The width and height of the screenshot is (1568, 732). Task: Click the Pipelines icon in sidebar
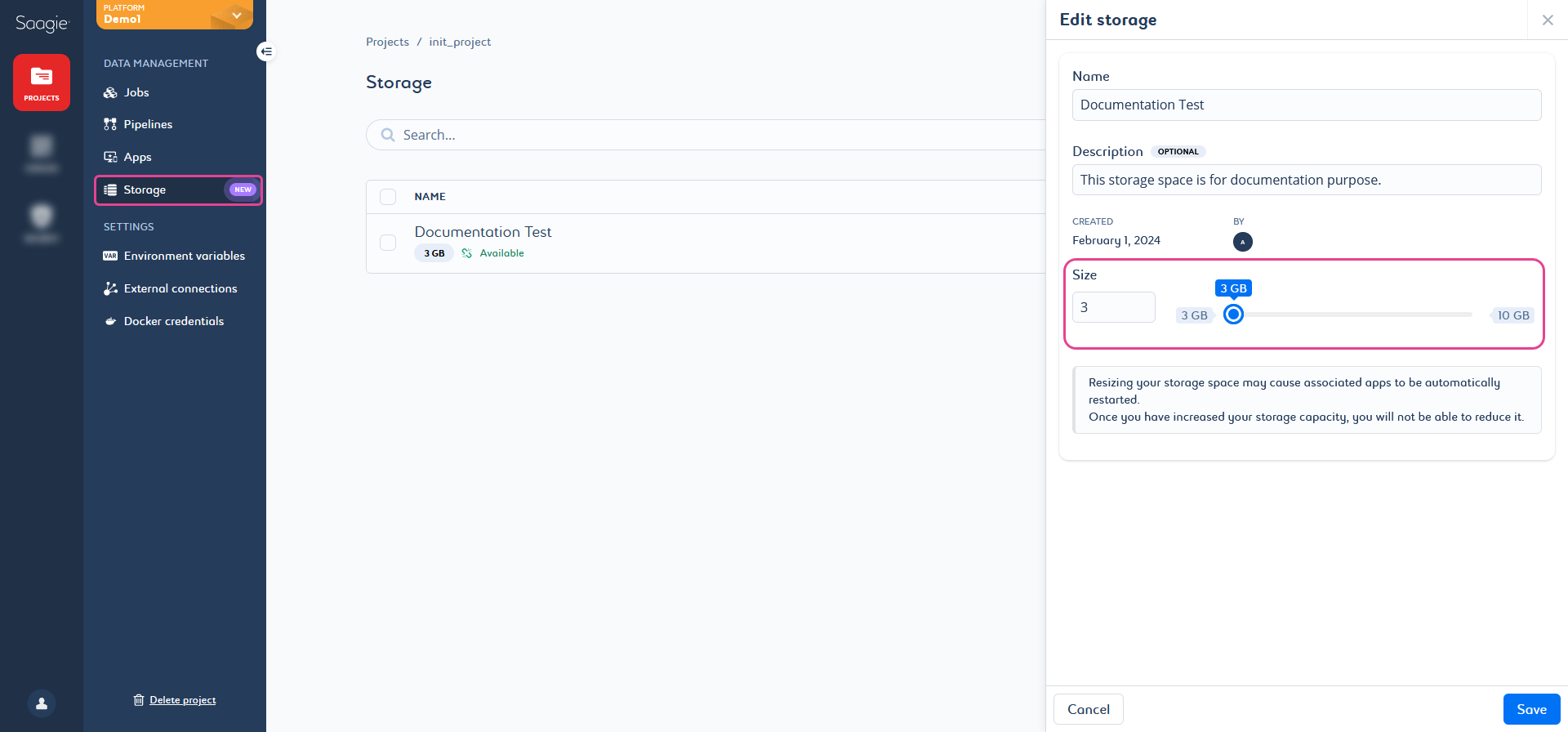pyautogui.click(x=110, y=124)
